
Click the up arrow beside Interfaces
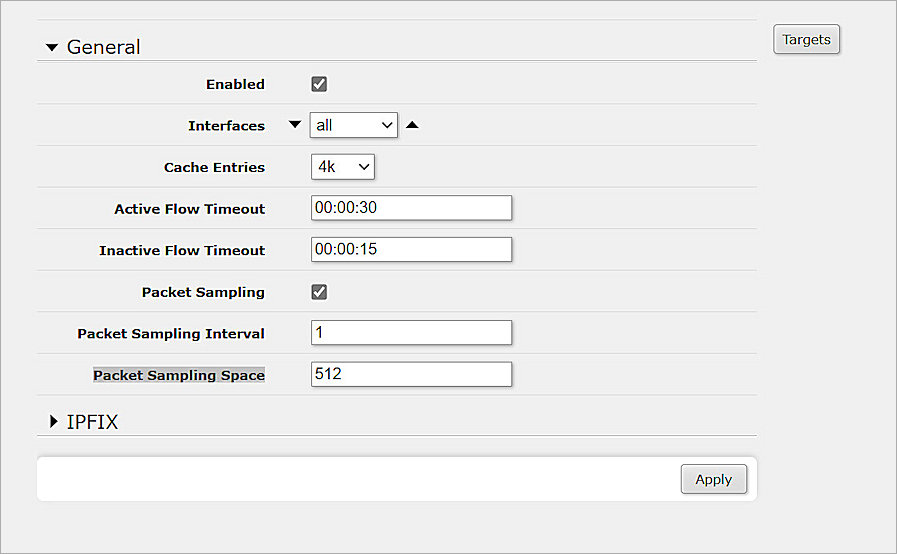pyautogui.click(x=412, y=125)
